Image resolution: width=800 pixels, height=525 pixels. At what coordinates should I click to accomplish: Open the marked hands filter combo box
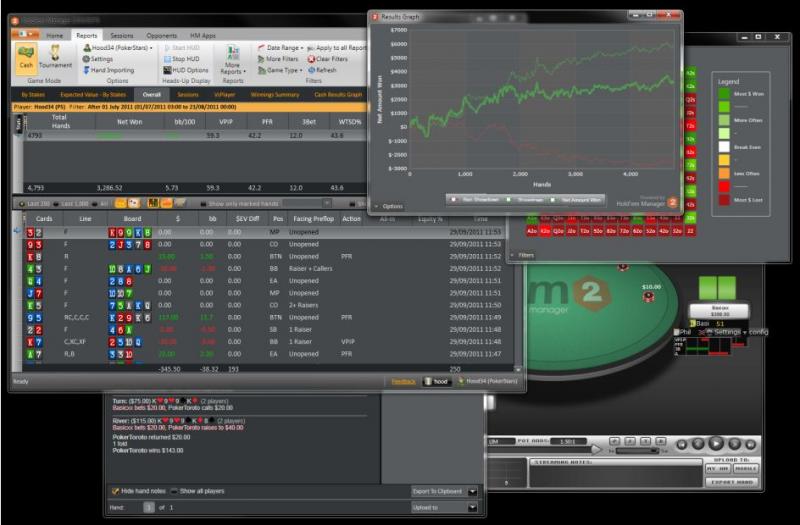click(307, 204)
